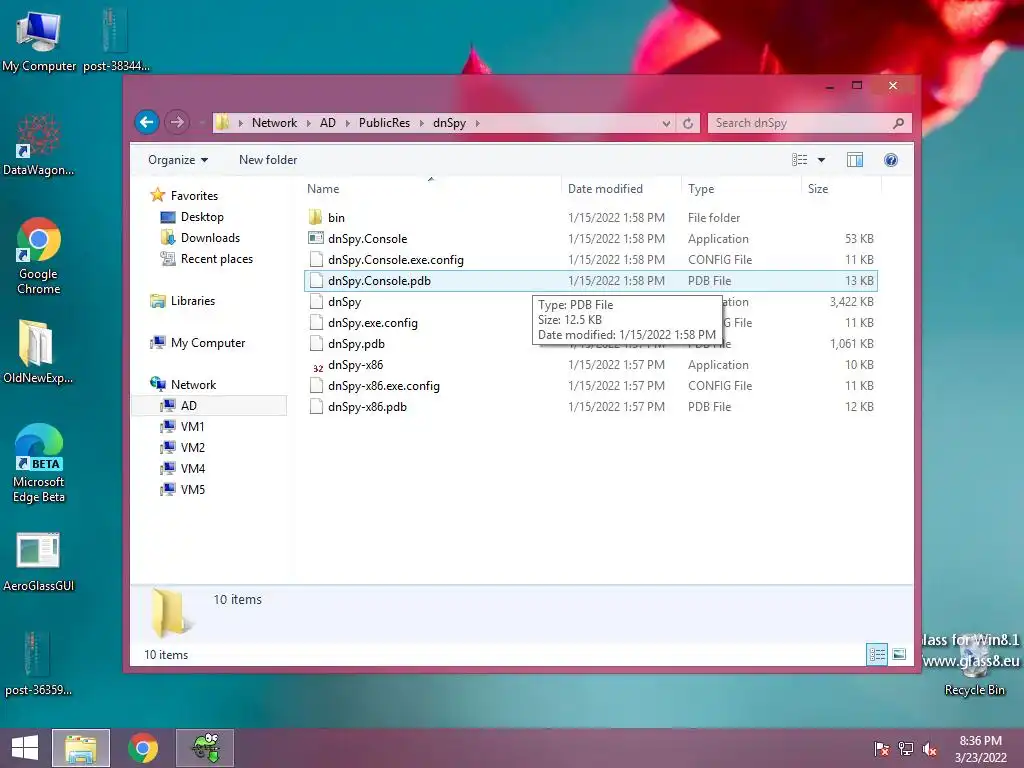Switch to large icons view in status bar
1024x768 pixels.
pyautogui.click(x=899, y=654)
